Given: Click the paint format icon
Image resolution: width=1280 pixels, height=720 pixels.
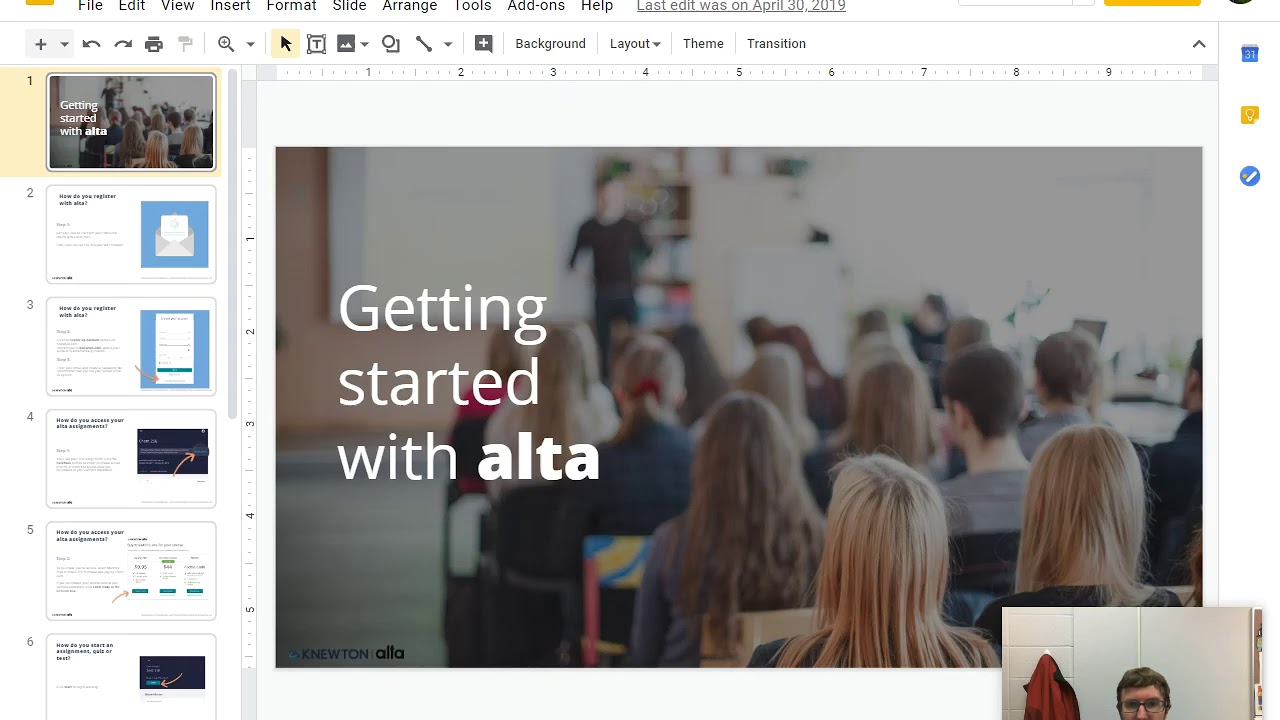Looking at the screenshot, I should tap(185, 44).
